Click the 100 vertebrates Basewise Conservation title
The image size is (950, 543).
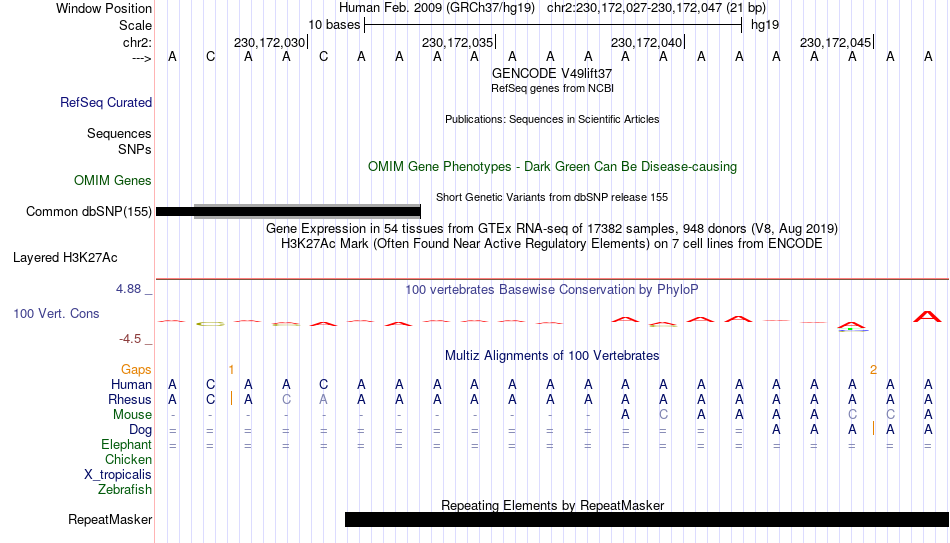point(552,290)
